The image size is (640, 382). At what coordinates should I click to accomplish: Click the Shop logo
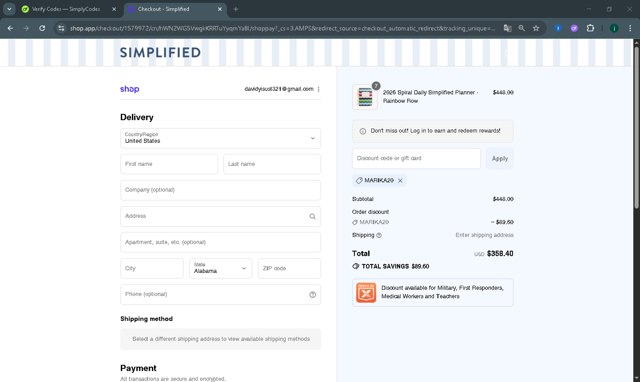click(129, 89)
